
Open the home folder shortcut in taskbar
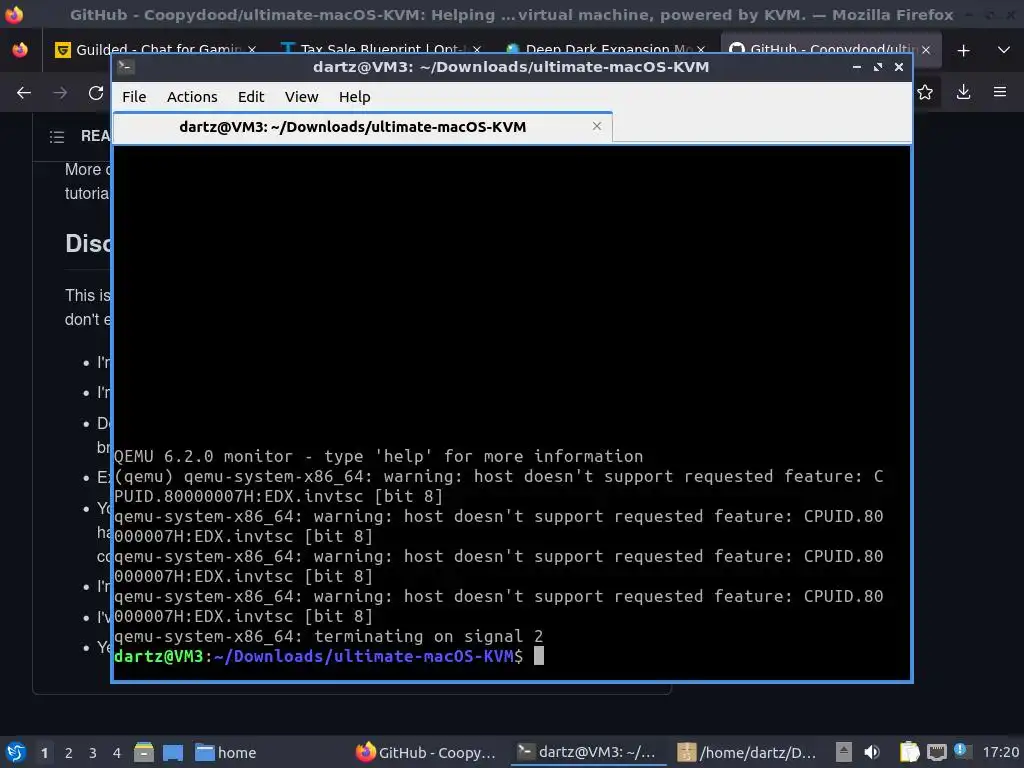click(x=226, y=753)
